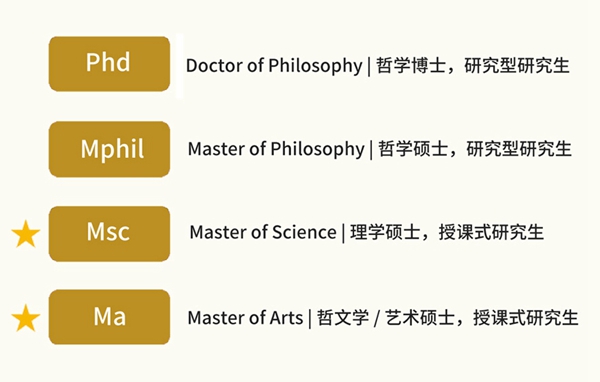
Task: Click 授课式研究生 in the Ma row
Action: [525, 318]
